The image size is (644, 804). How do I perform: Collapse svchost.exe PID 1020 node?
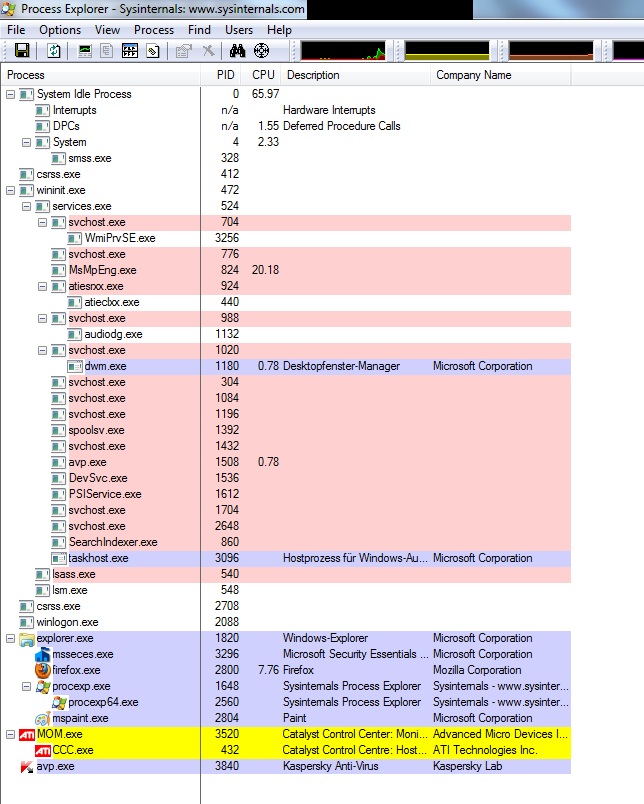coord(43,350)
